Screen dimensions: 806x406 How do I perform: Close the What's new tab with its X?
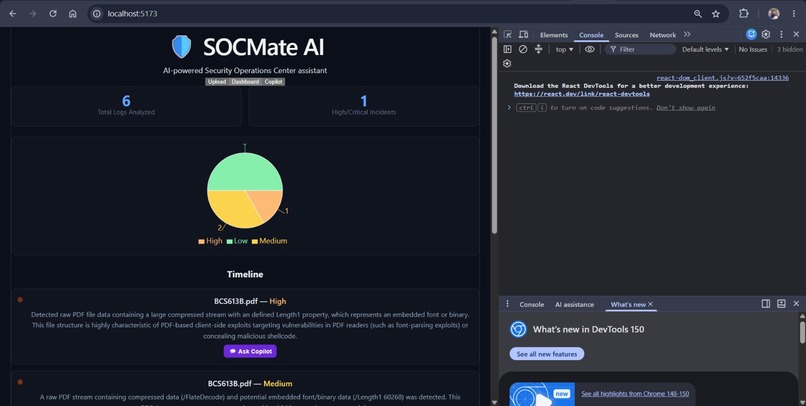pyautogui.click(x=650, y=304)
